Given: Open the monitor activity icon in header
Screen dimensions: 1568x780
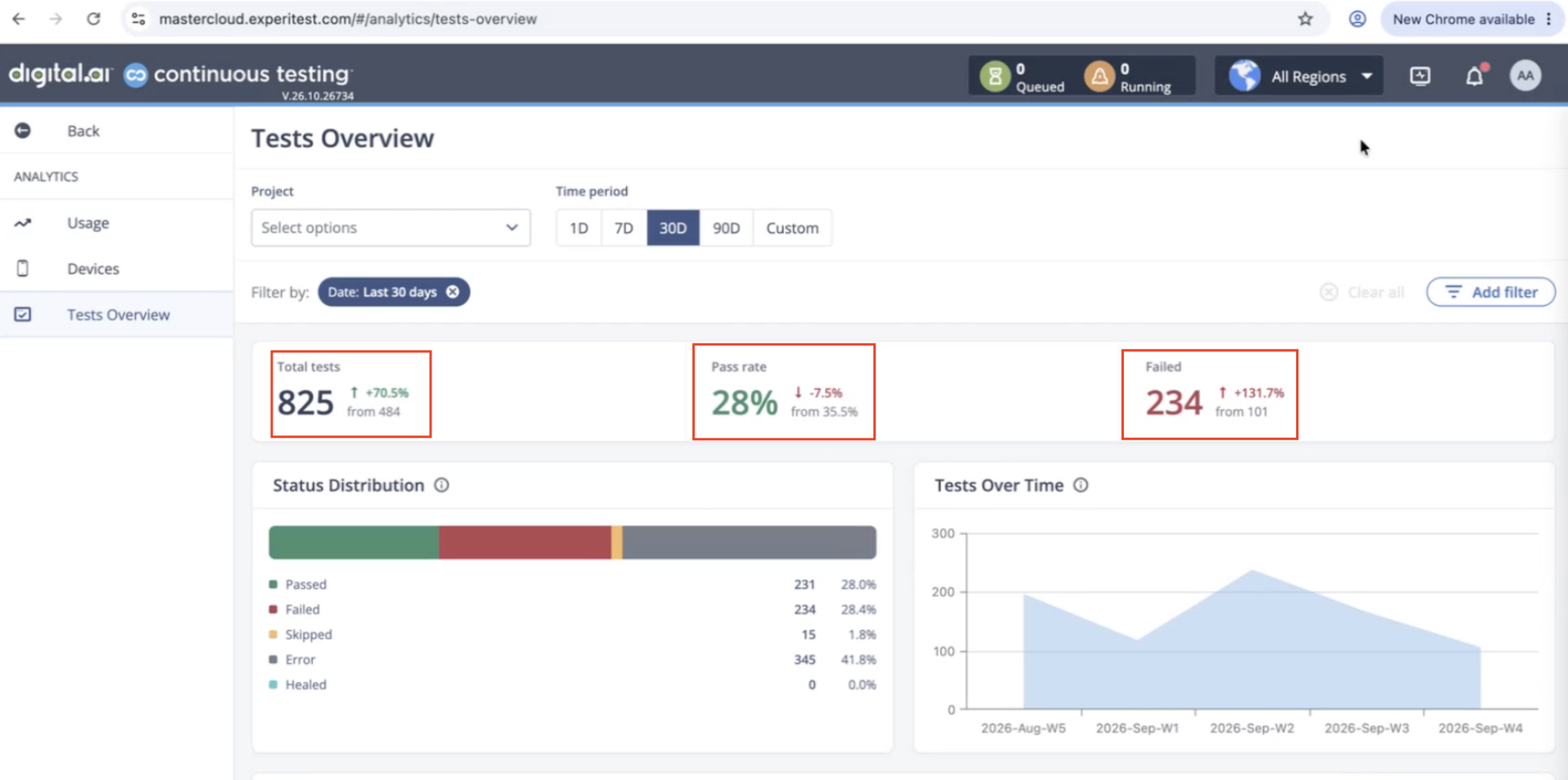Looking at the screenshot, I should 1420,76.
